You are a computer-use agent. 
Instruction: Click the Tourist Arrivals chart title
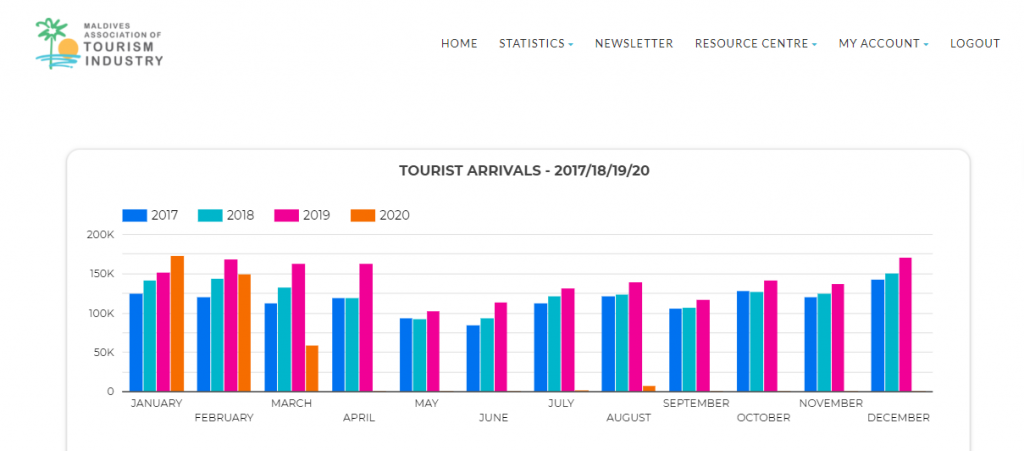(x=524, y=171)
